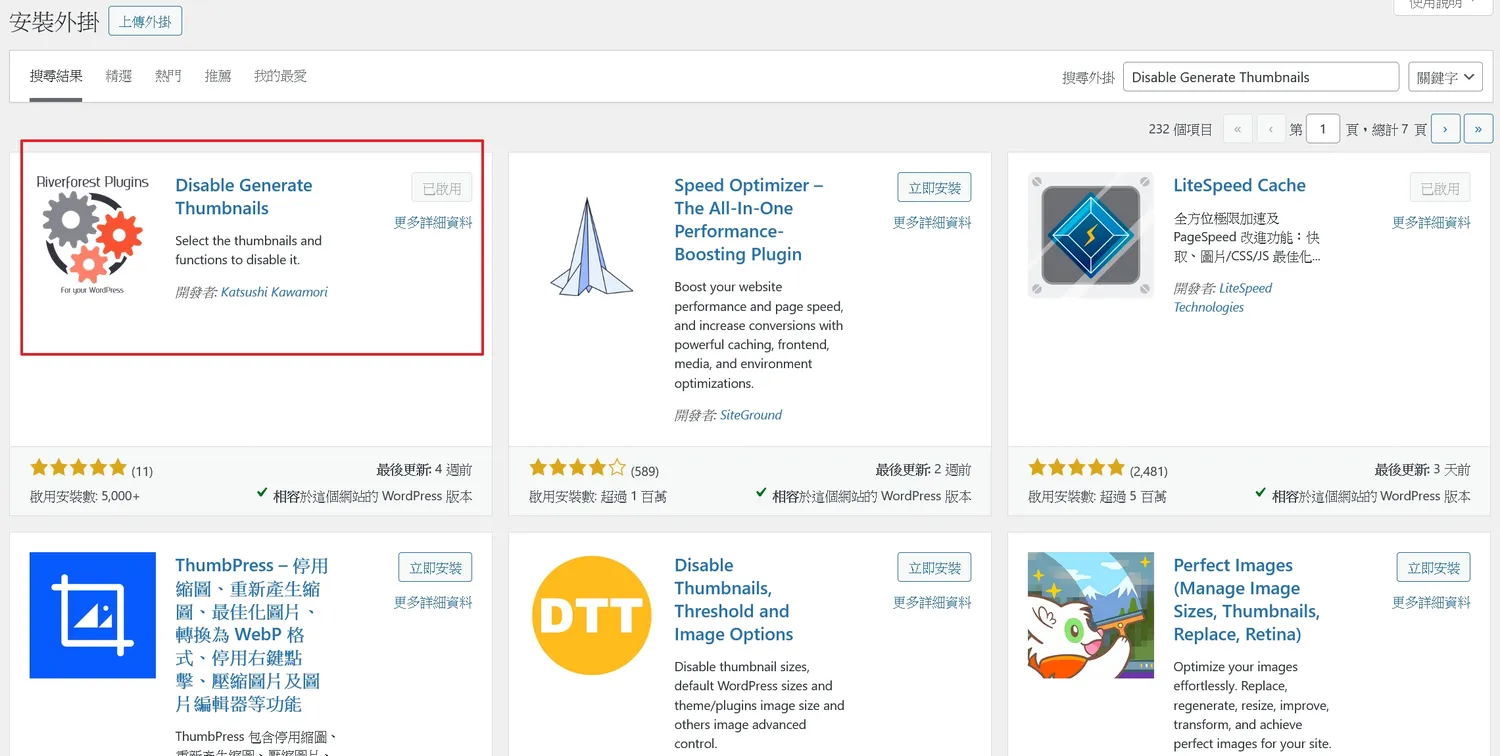Jump to last page of results
This screenshot has height=756, width=1500.
pyautogui.click(x=1477, y=129)
